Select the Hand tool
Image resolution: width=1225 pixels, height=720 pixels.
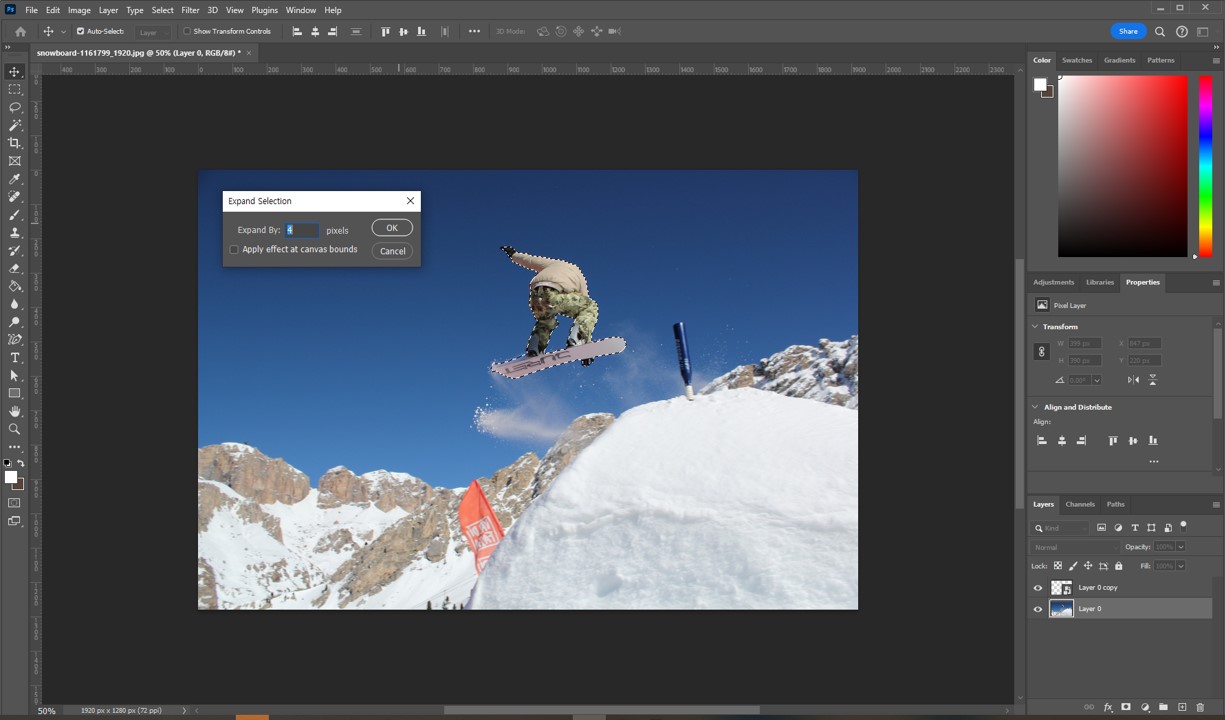click(x=14, y=411)
